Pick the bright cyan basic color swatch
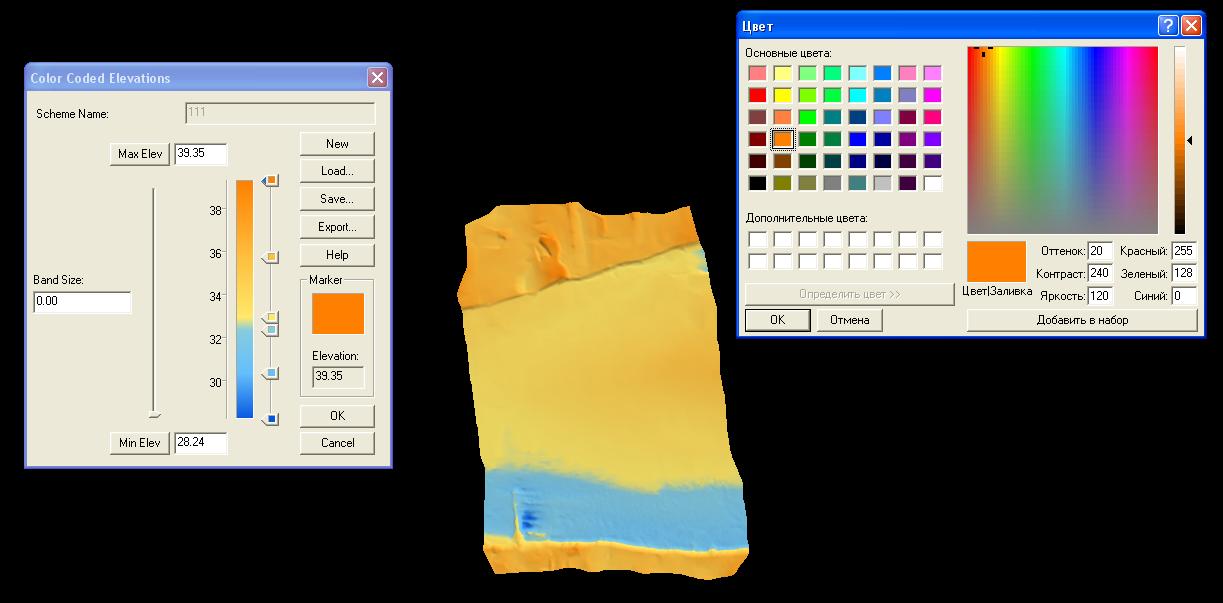Image resolution: width=1223 pixels, height=603 pixels. coord(858,95)
